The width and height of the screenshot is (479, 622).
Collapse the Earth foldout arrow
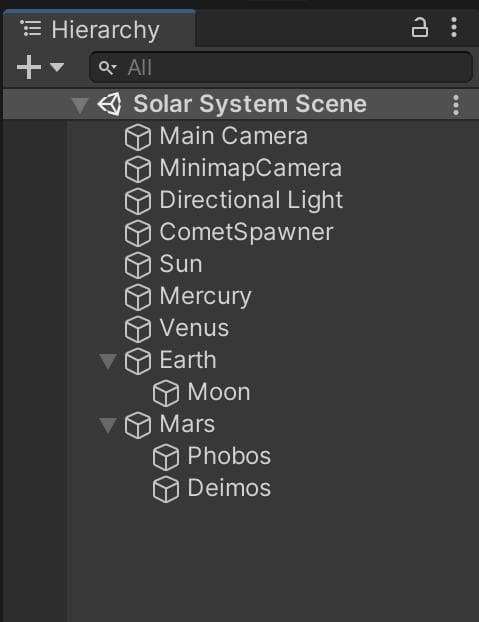108,361
